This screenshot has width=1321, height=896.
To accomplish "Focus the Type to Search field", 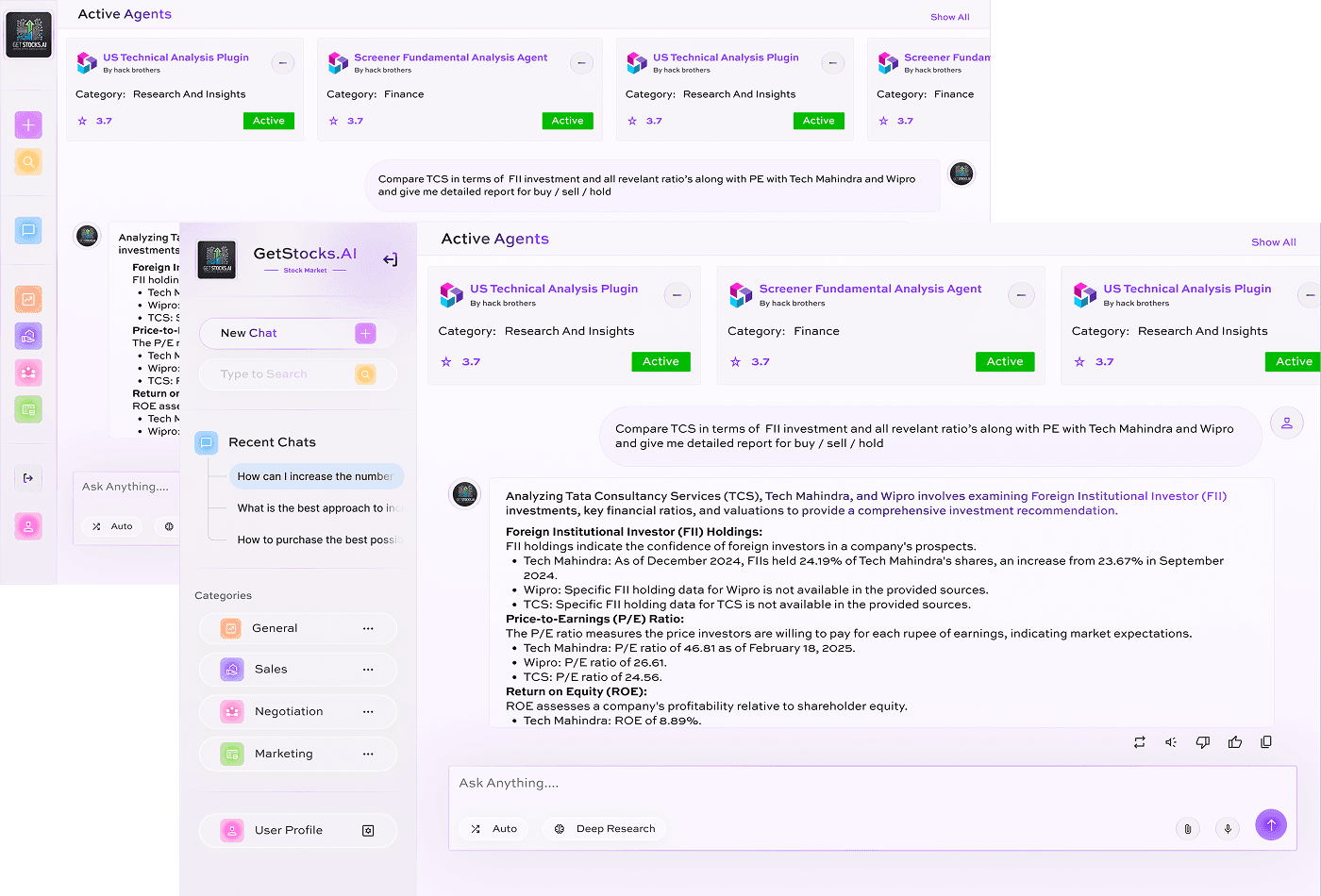I will [298, 374].
